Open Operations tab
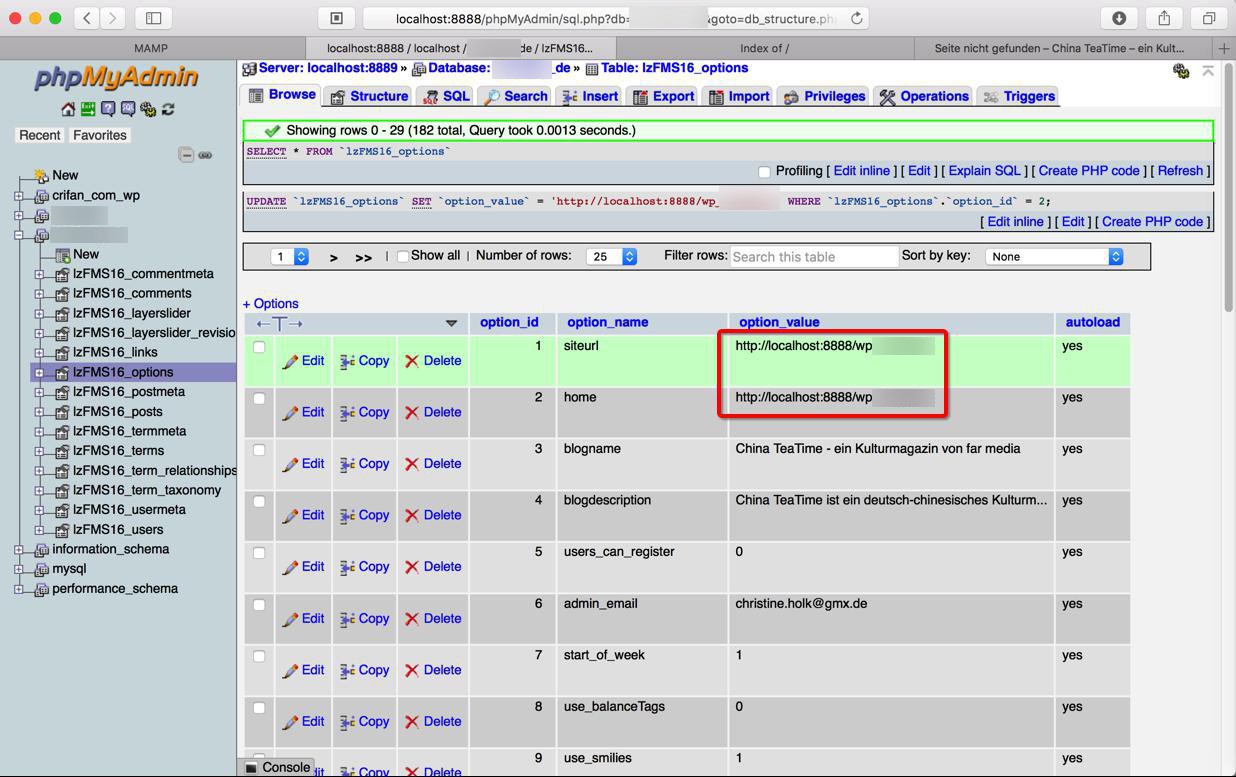 pos(924,96)
